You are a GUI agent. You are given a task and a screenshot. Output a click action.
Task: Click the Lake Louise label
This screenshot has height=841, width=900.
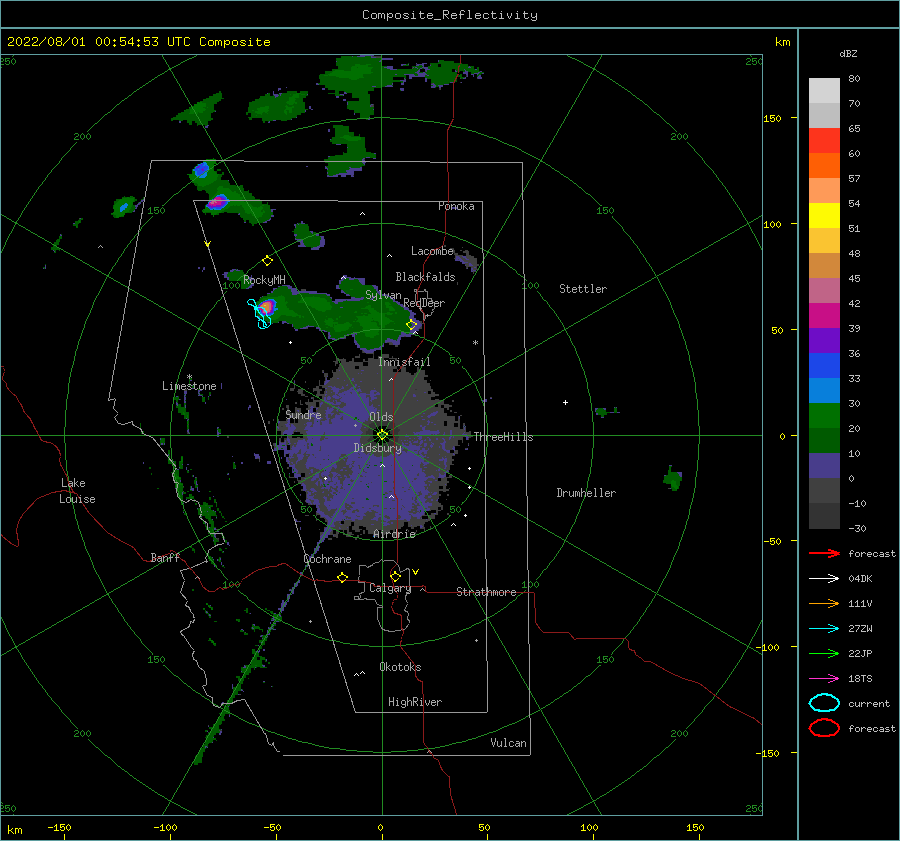[77, 491]
